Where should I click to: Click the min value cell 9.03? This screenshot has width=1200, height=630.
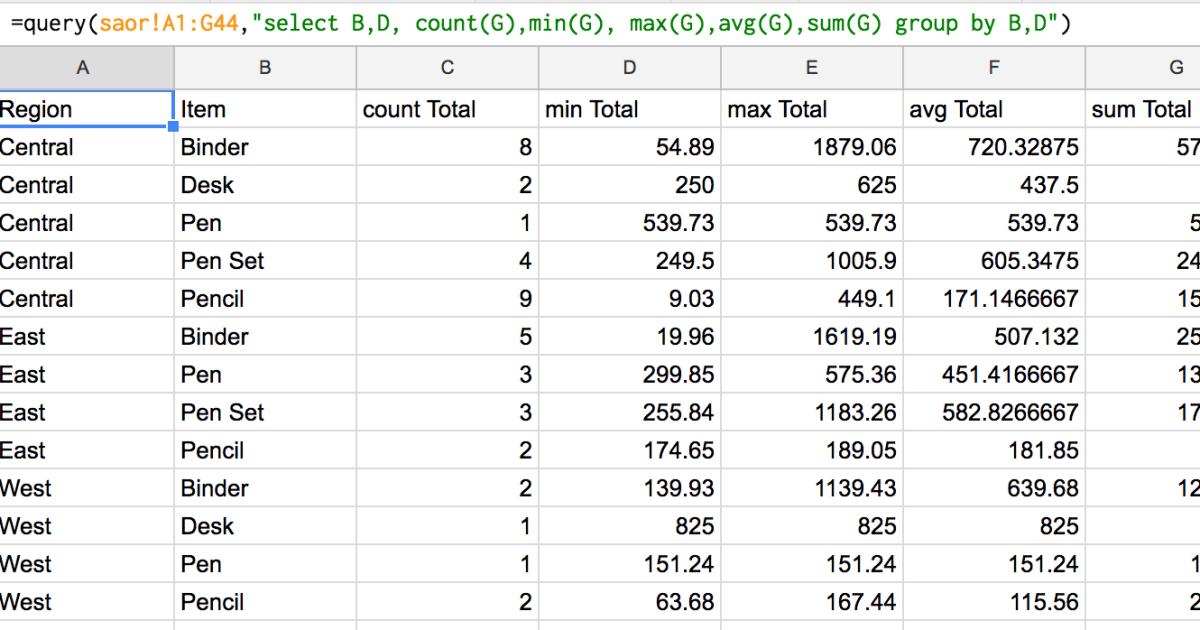629,299
